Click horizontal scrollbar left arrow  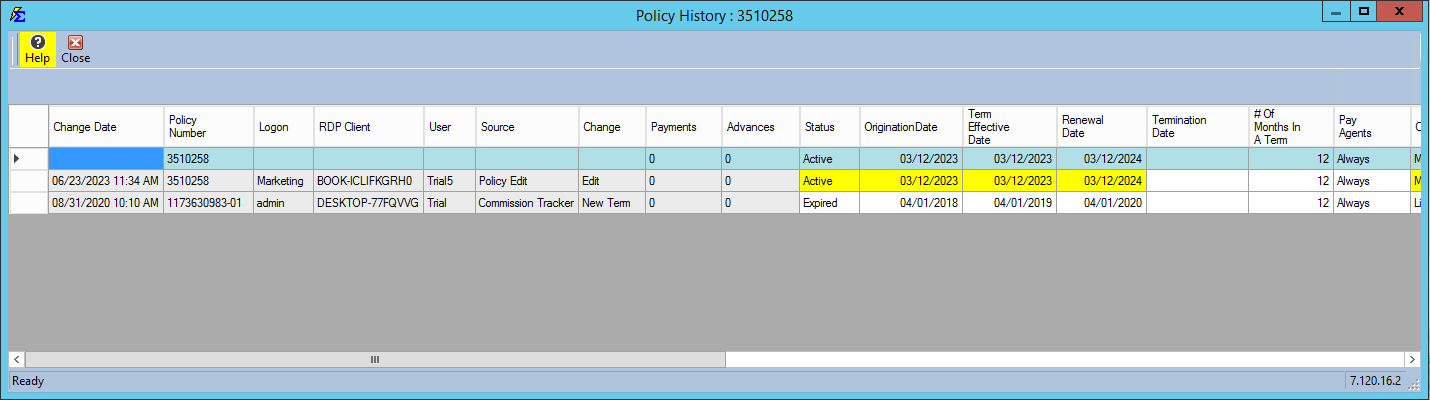(17, 359)
